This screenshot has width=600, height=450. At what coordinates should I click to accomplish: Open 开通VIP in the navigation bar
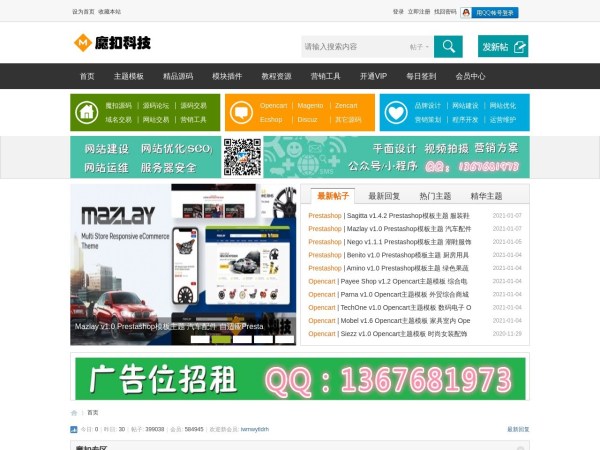point(373,76)
